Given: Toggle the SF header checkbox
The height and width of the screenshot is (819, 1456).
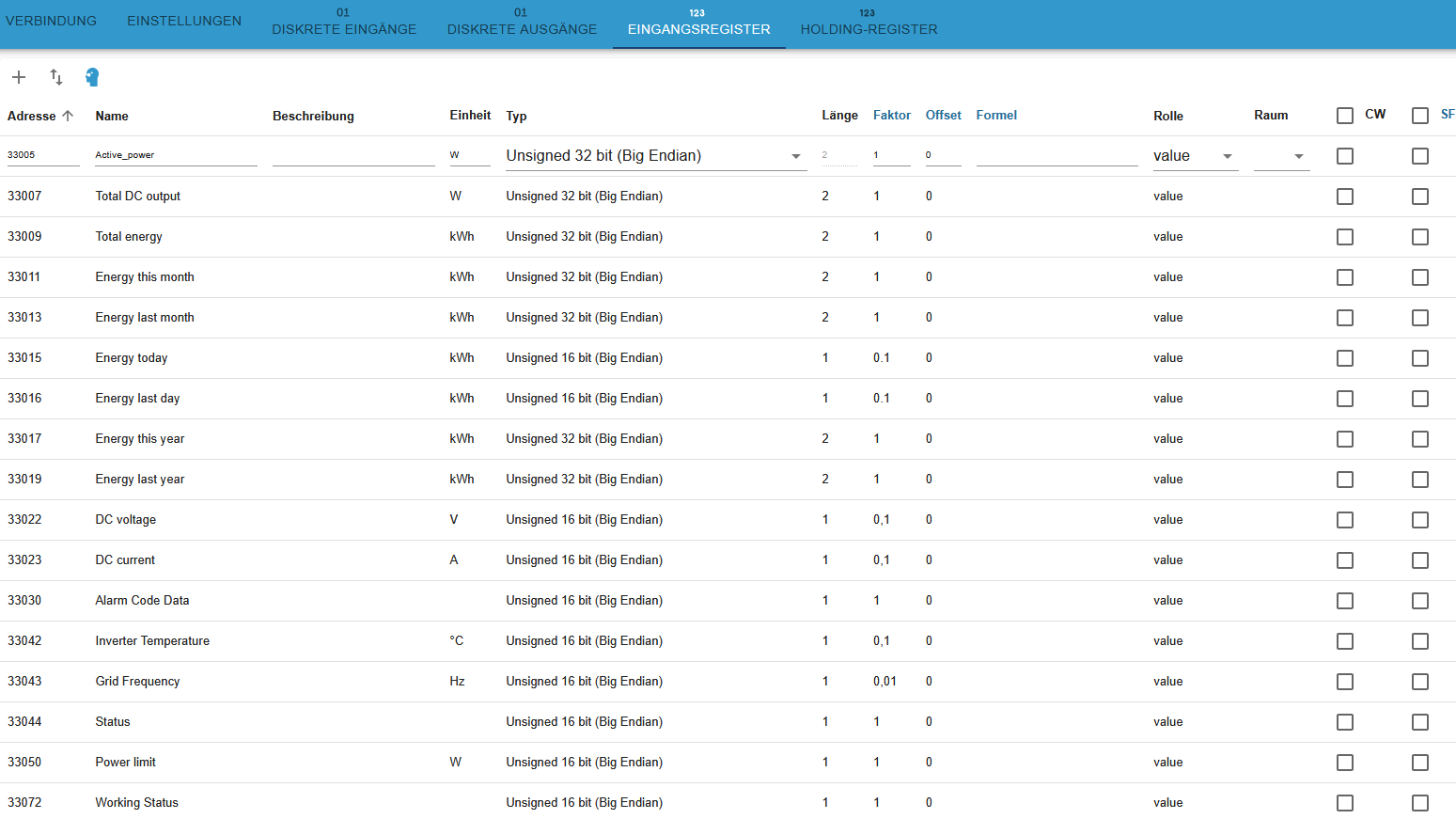Looking at the screenshot, I should click(x=1420, y=116).
